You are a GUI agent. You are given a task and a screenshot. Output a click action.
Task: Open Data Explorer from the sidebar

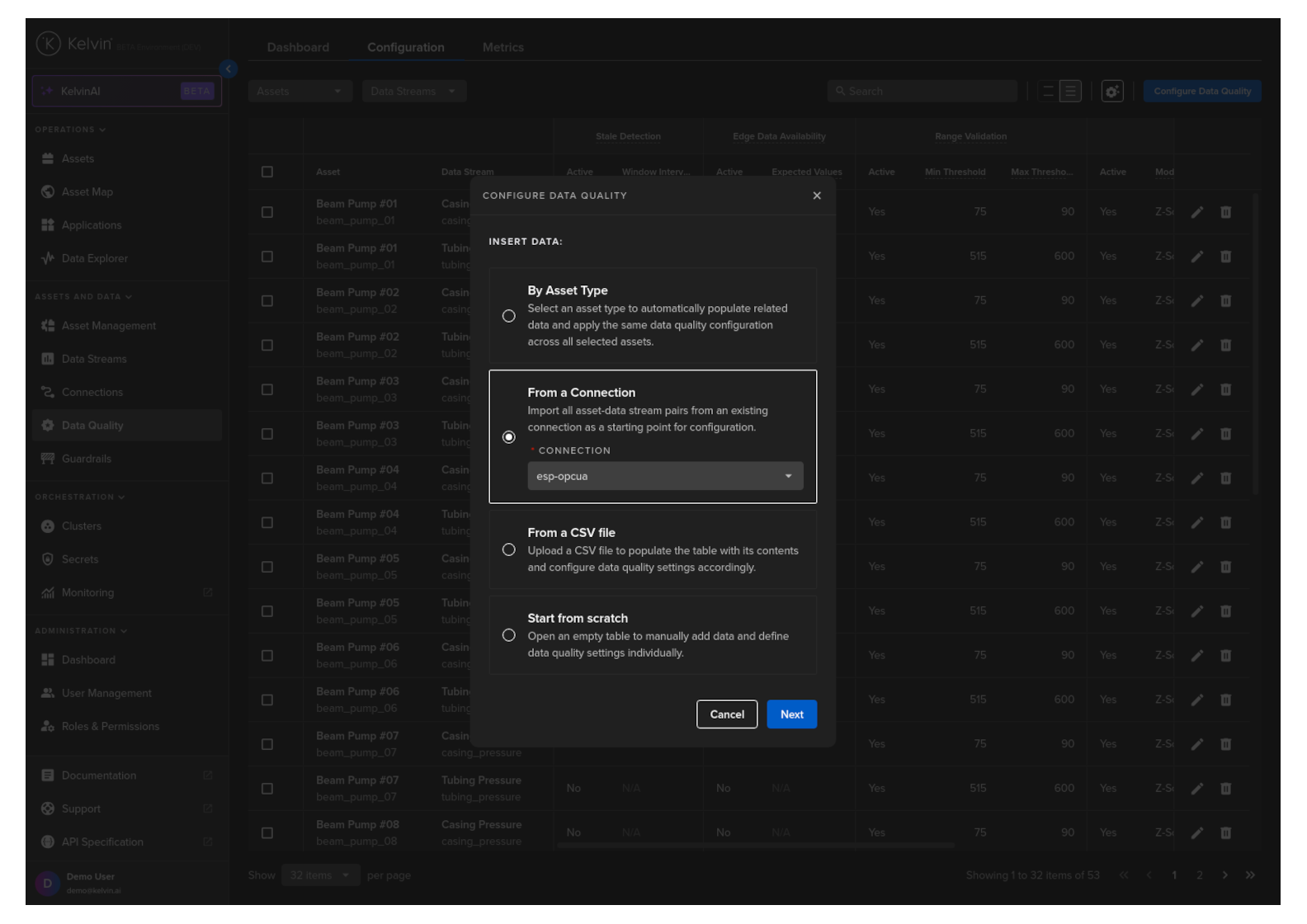94,258
